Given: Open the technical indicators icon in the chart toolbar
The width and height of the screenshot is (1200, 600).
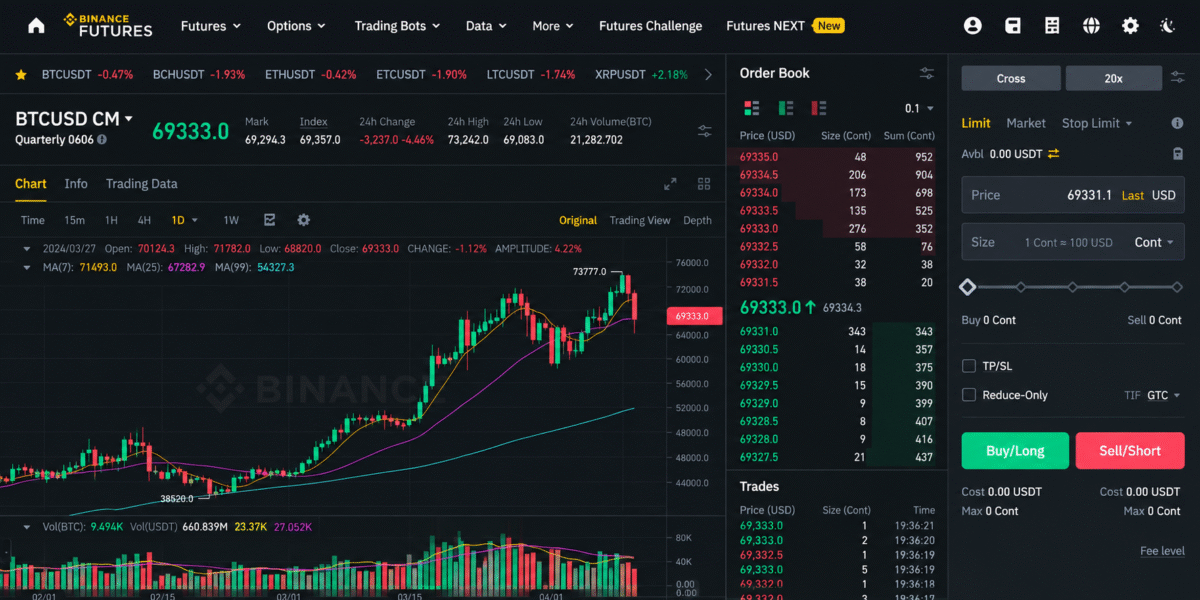Looking at the screenshot, I should [269, 220].
